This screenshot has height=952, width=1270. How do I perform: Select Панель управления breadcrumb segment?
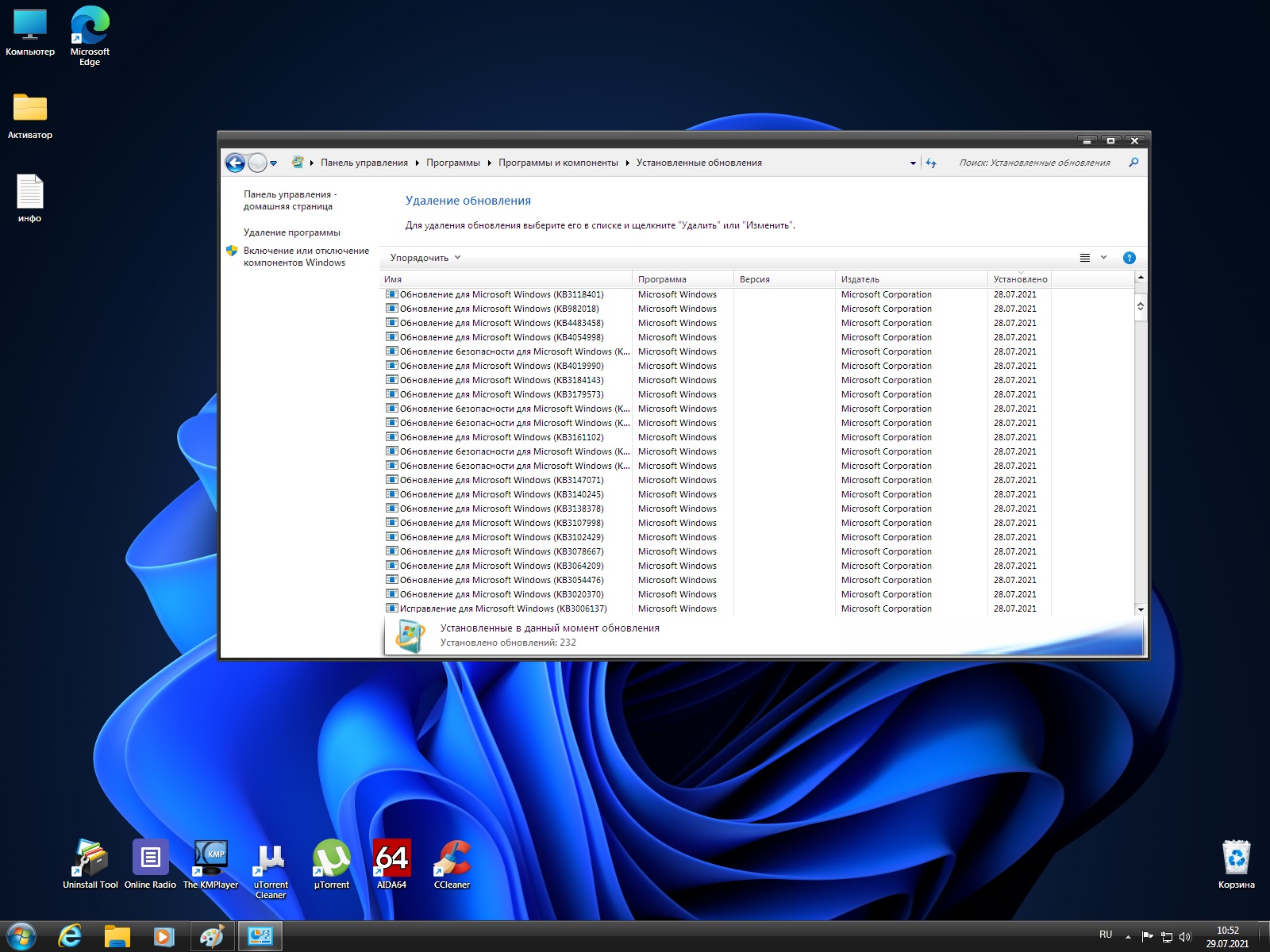[364, 163]
